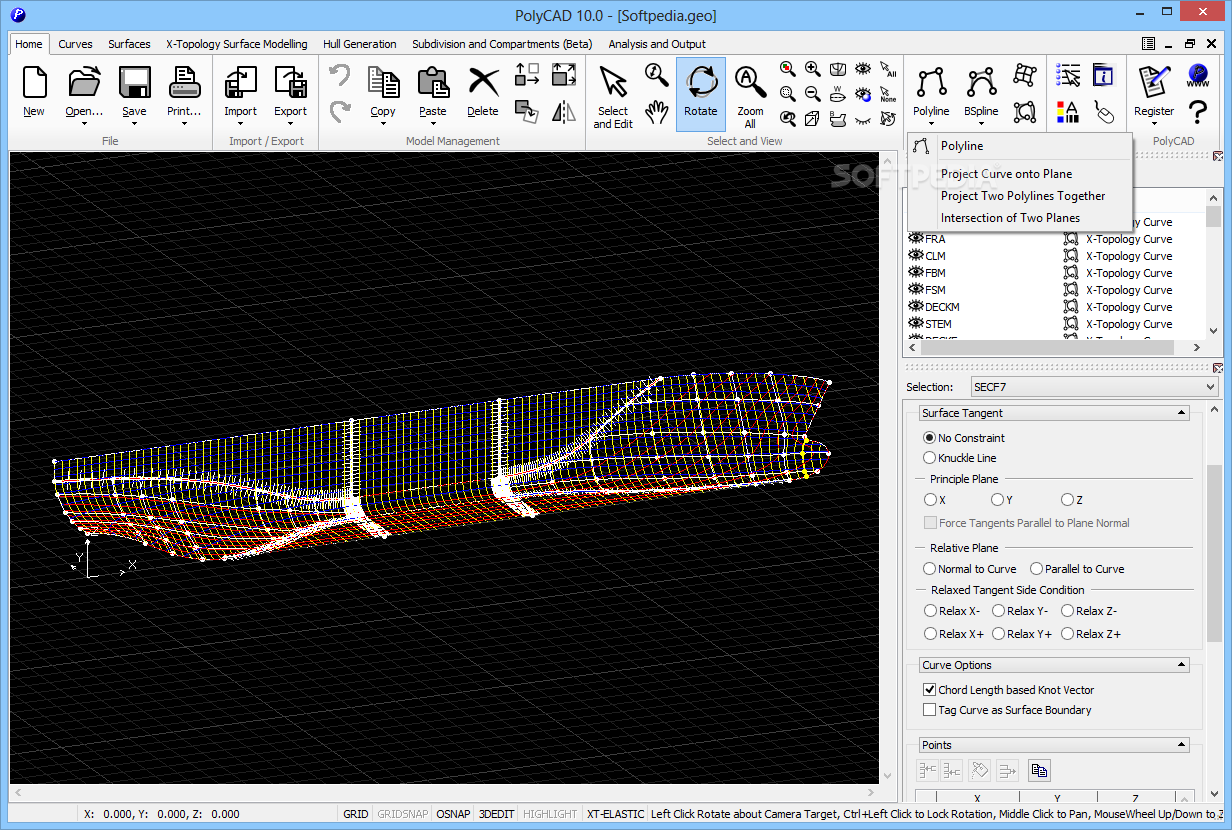Choose Project Two Polylines Together
1232x830 pixels.
1020,196
